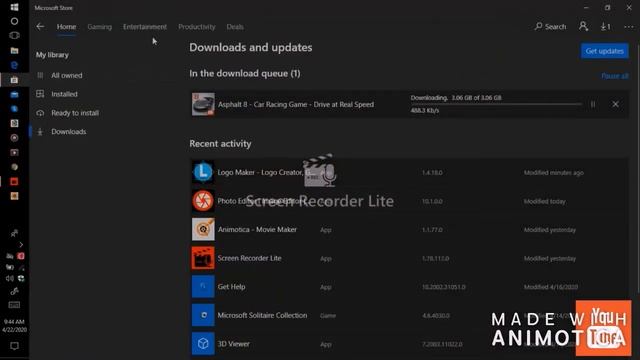Viewport: 640px width, 360px height.
Task: Open Asphalt 8 - Car Racing Game title
Action: (296, 104)
